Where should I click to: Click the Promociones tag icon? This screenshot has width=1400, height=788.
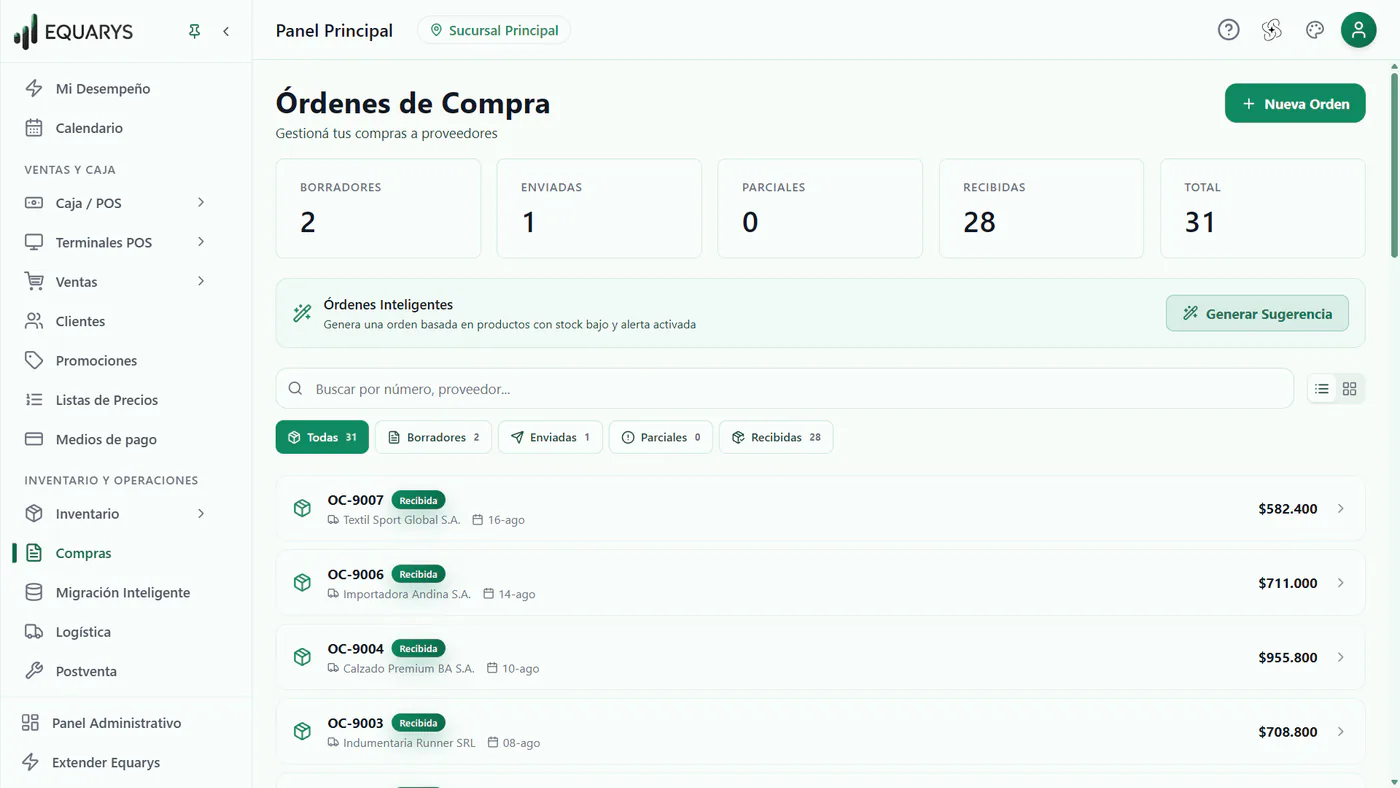(34, 360)
